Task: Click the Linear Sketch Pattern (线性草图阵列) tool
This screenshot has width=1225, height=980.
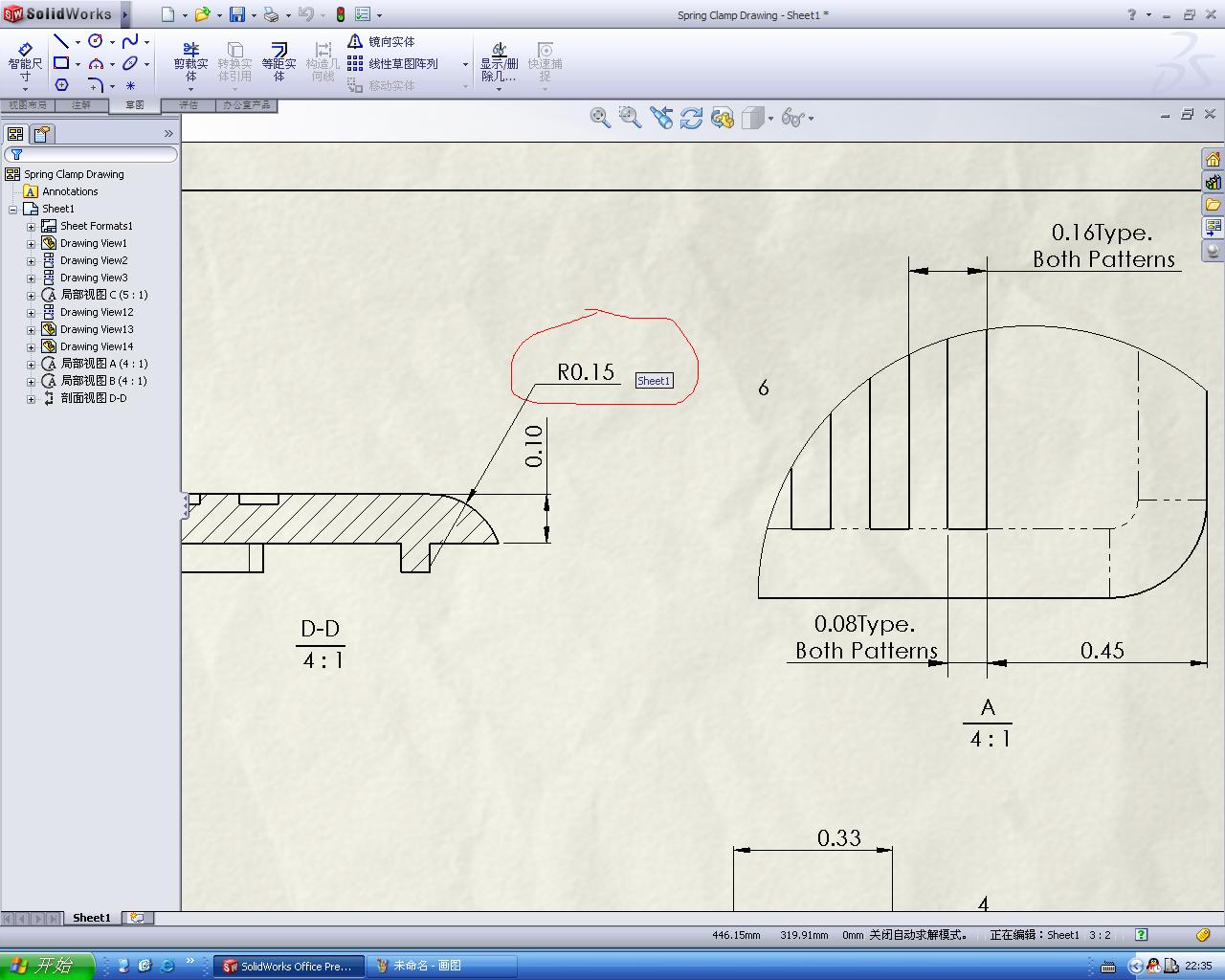Action: (x=392, y=63)
